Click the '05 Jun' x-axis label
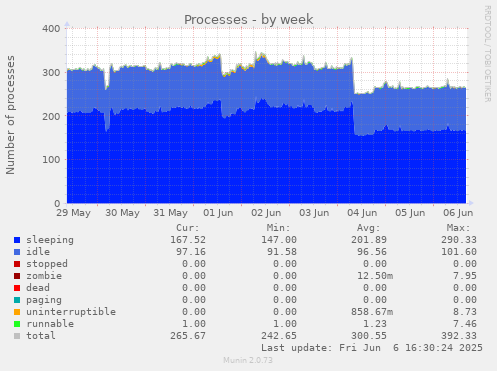 [410, 213]
